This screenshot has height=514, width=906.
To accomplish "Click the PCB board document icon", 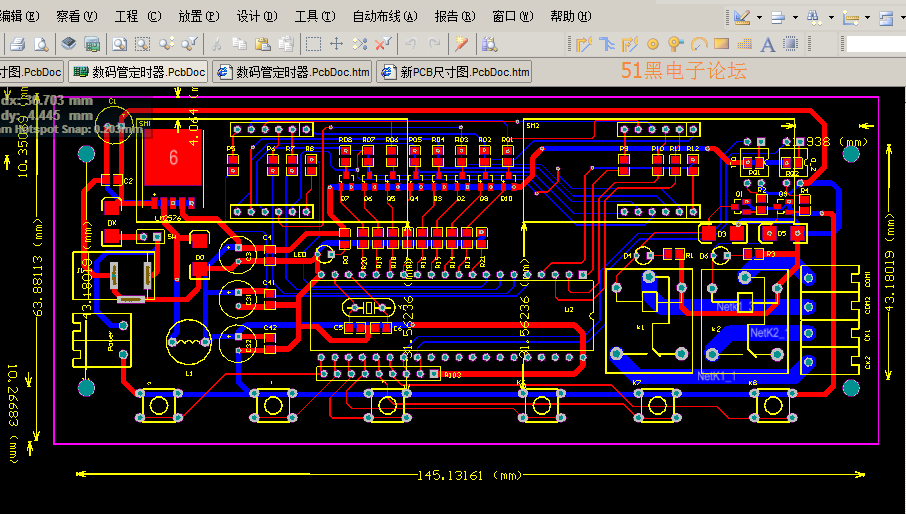I will [92, 44].
